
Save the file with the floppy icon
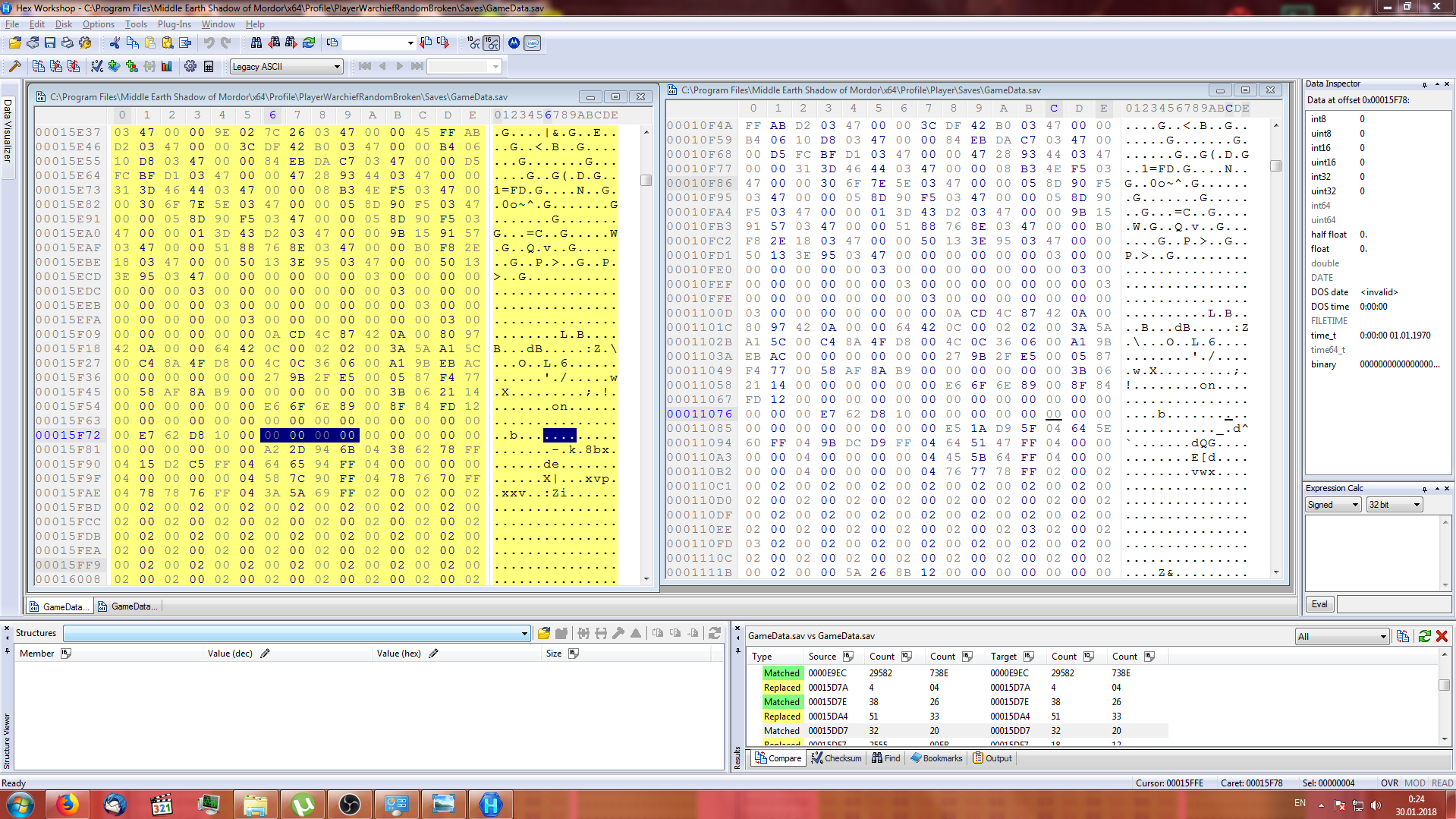pyautogui.click(x=50, y=43)
